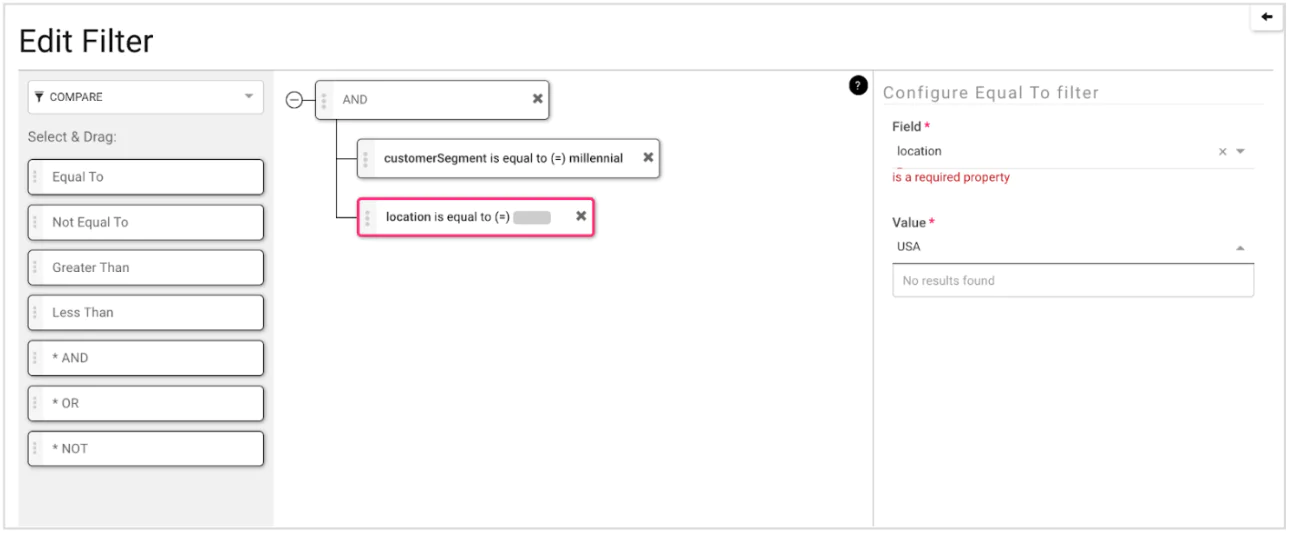The width and height of the screenshot is (1290, 534).
Task: Click the drag handle on the location condition
Action: click(x=368, y=217)
